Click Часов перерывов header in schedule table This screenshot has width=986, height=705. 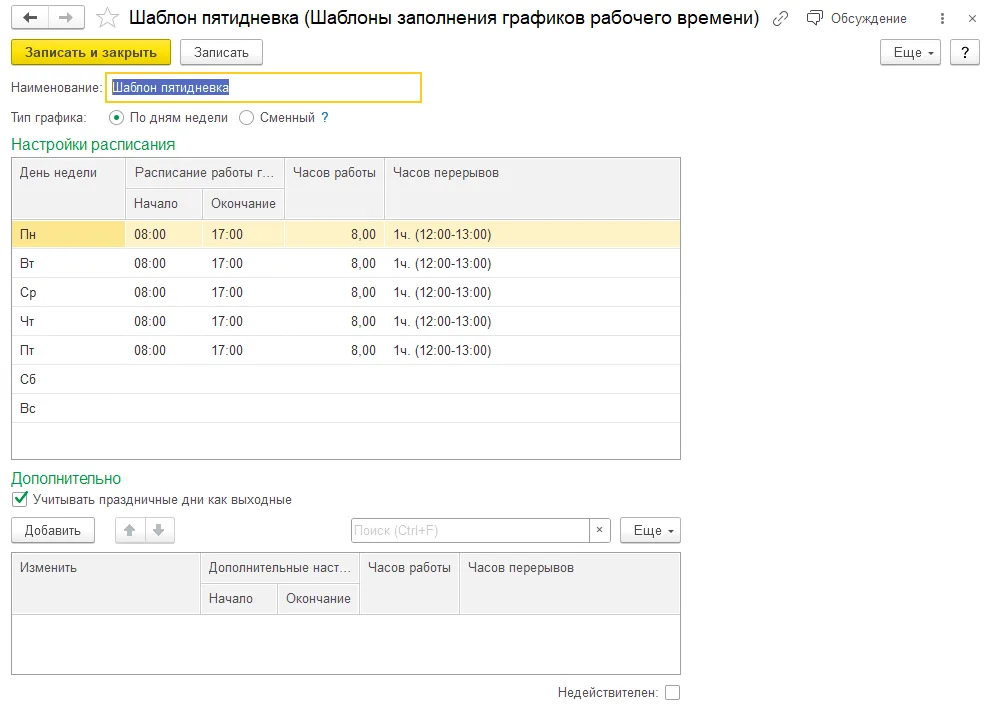[532, 188]
